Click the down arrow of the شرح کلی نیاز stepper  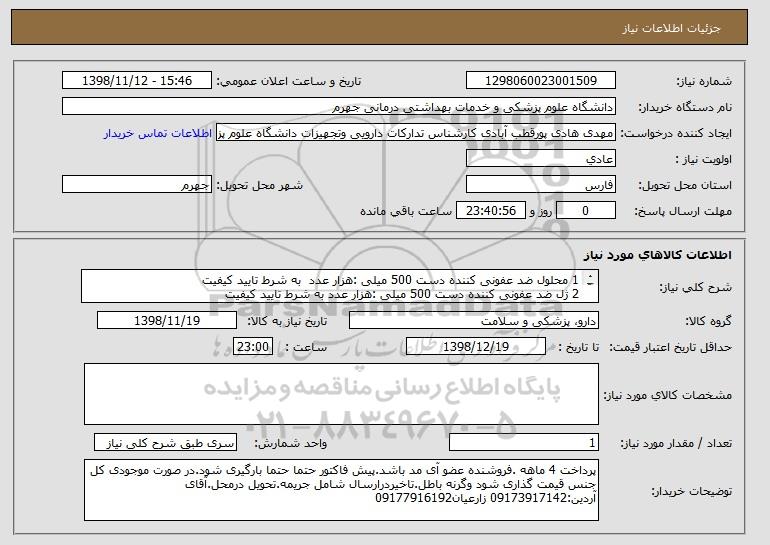[x=590, y=284]
